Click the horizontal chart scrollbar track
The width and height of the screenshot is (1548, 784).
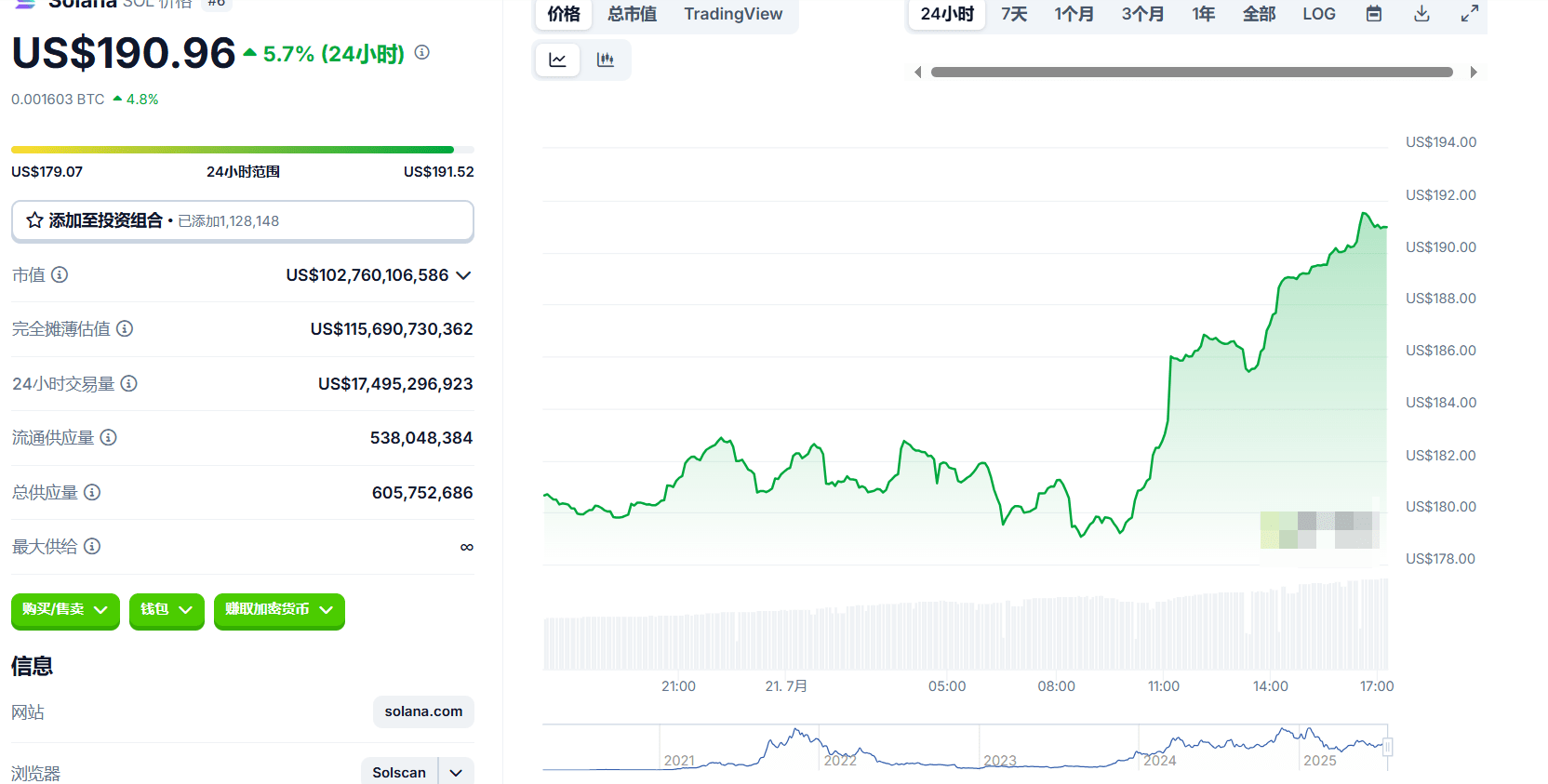click(x=1192, y=73)
